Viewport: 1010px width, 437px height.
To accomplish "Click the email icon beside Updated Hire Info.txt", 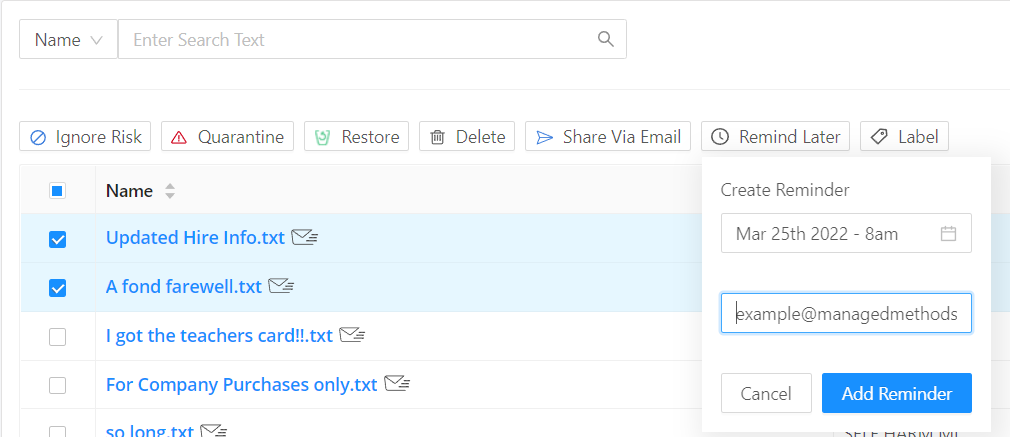I will point(304,238).
